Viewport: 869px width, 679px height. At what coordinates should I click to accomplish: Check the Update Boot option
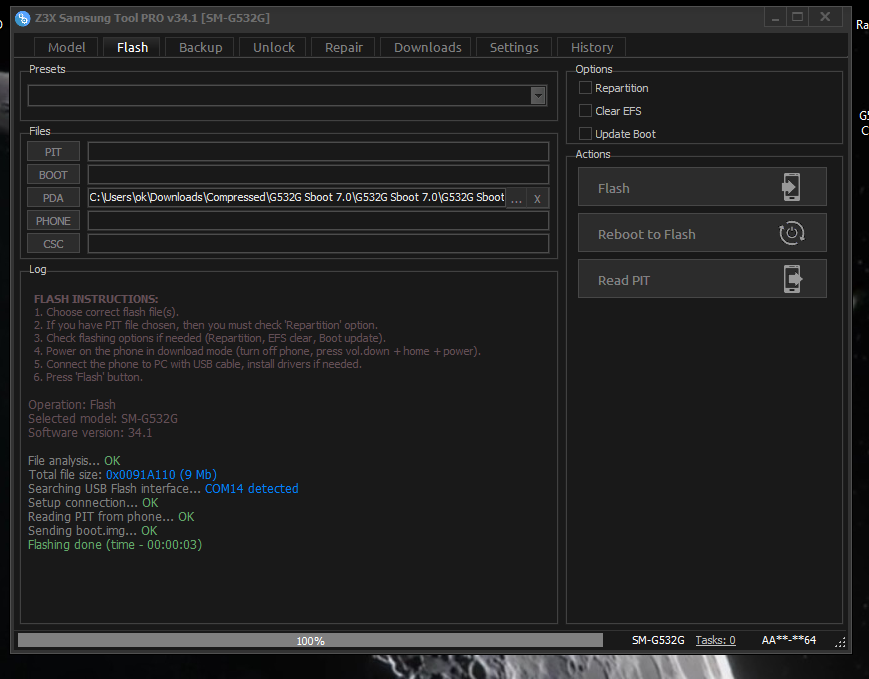coord(585,134)
